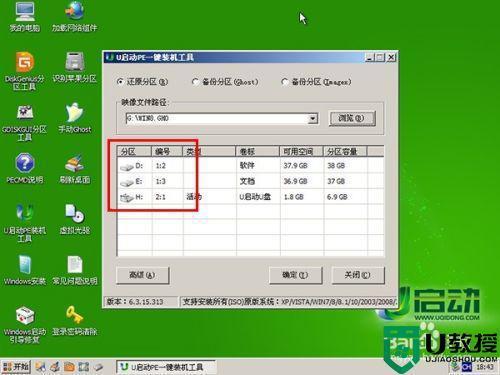Click the 36.9 GB free space cell
This screenshot has height=375, width=500.
coord(295,181)
